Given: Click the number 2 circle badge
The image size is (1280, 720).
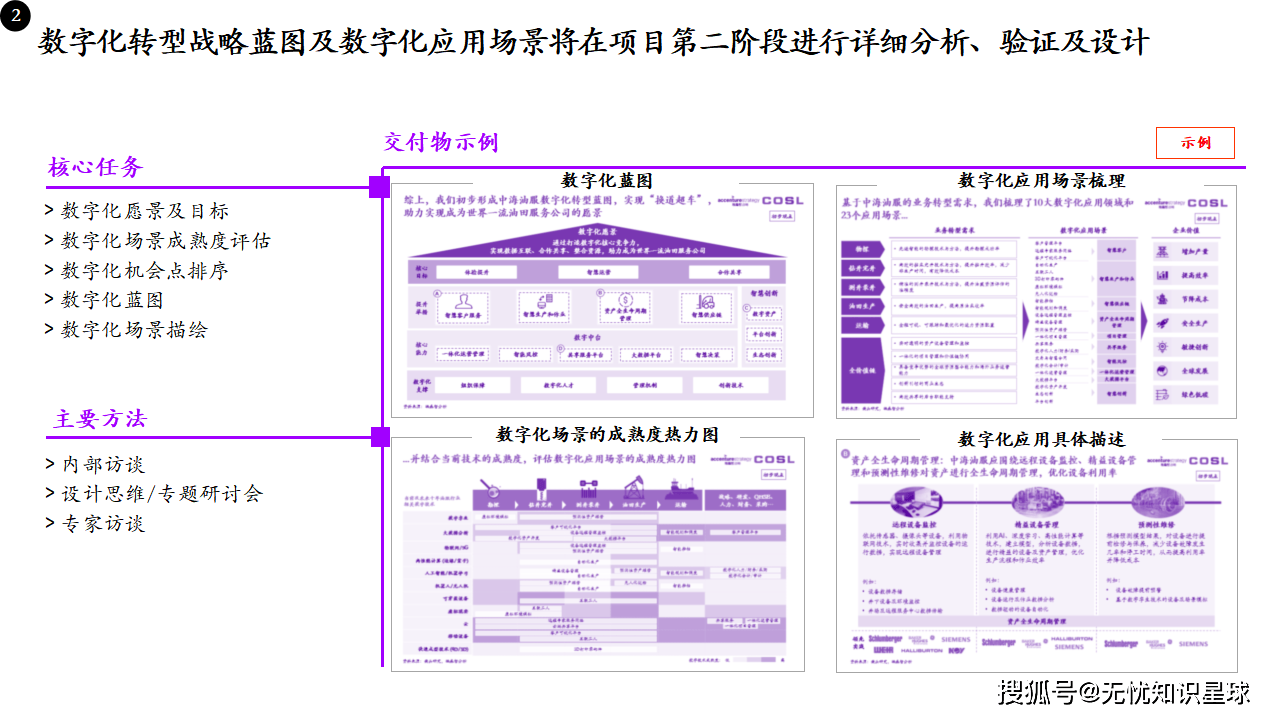Looking at the screenshot, I should 15,17.
